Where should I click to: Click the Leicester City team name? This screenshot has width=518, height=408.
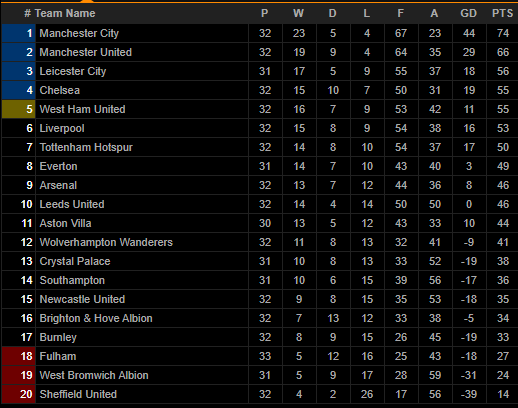click(x=73, y=71)
